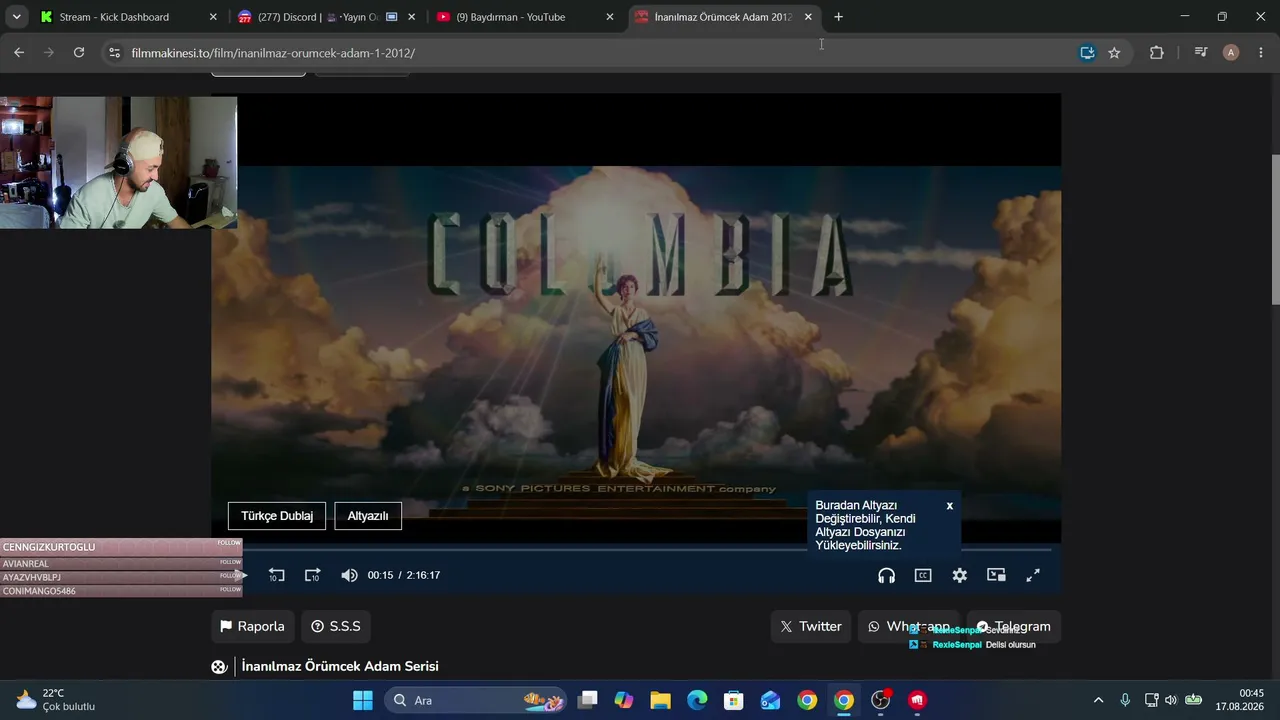Open Task View from the taskbar
The width and height of the screenshot is (1280, 720).
pos(587,700)
